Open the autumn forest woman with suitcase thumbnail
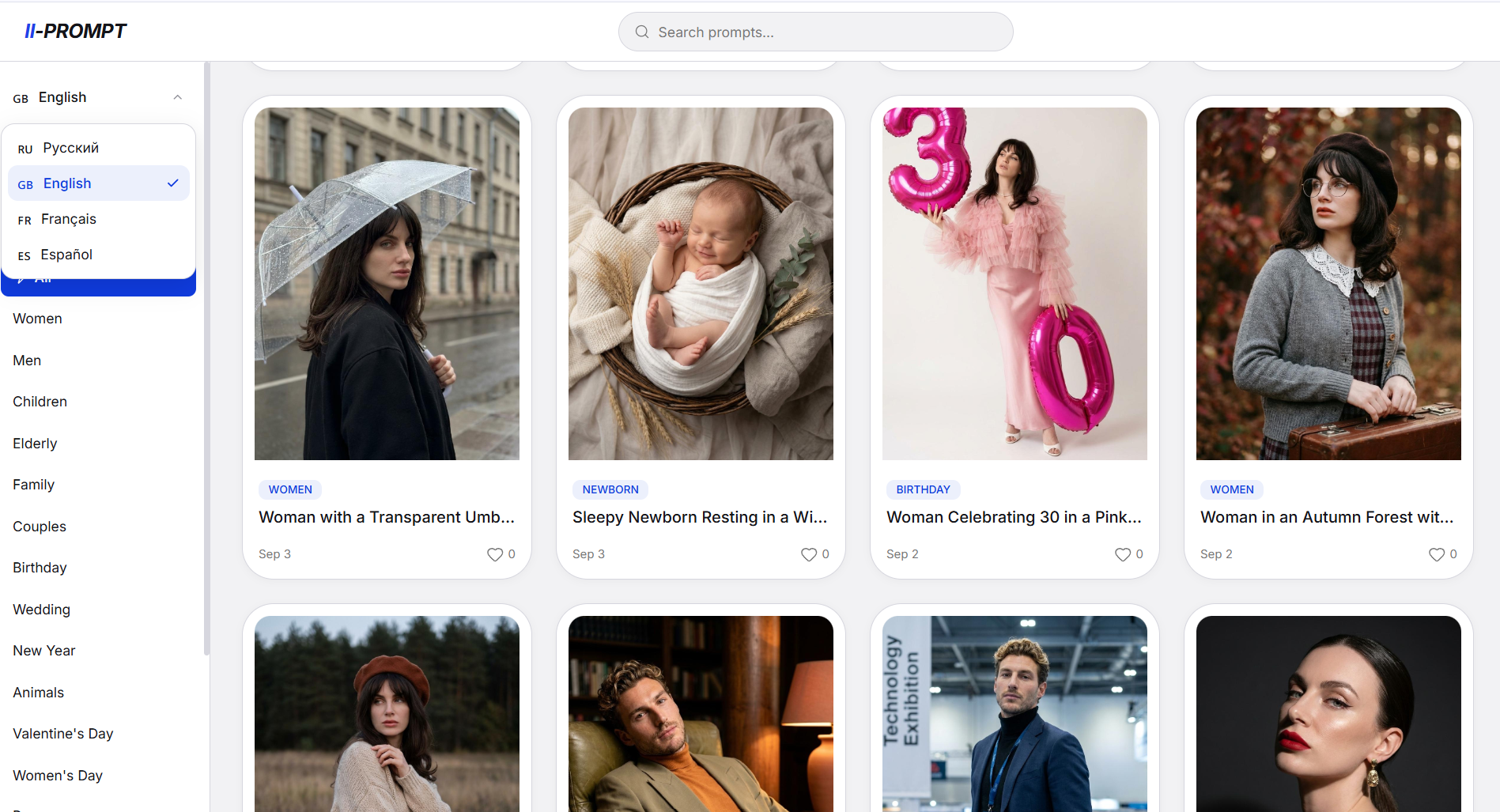The image size is (1500, 812). pos(1328,284)
